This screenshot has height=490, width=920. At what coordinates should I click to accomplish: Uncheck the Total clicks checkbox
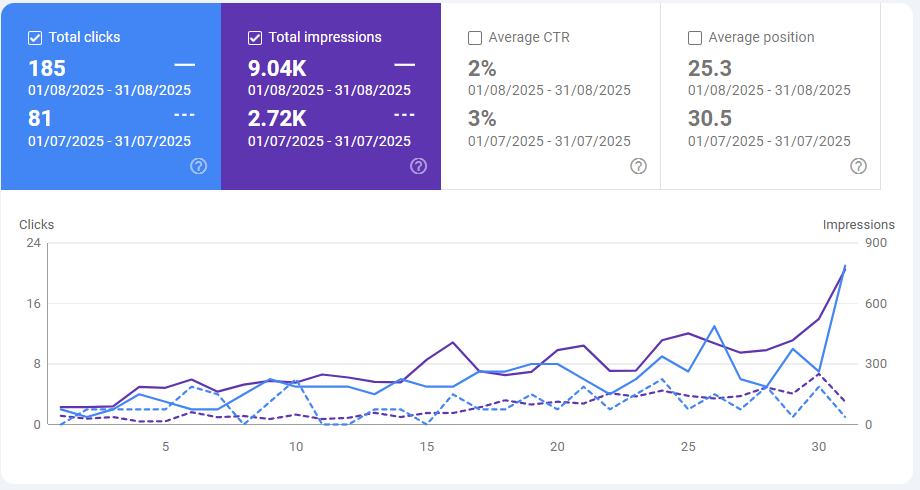pos(35,38)
